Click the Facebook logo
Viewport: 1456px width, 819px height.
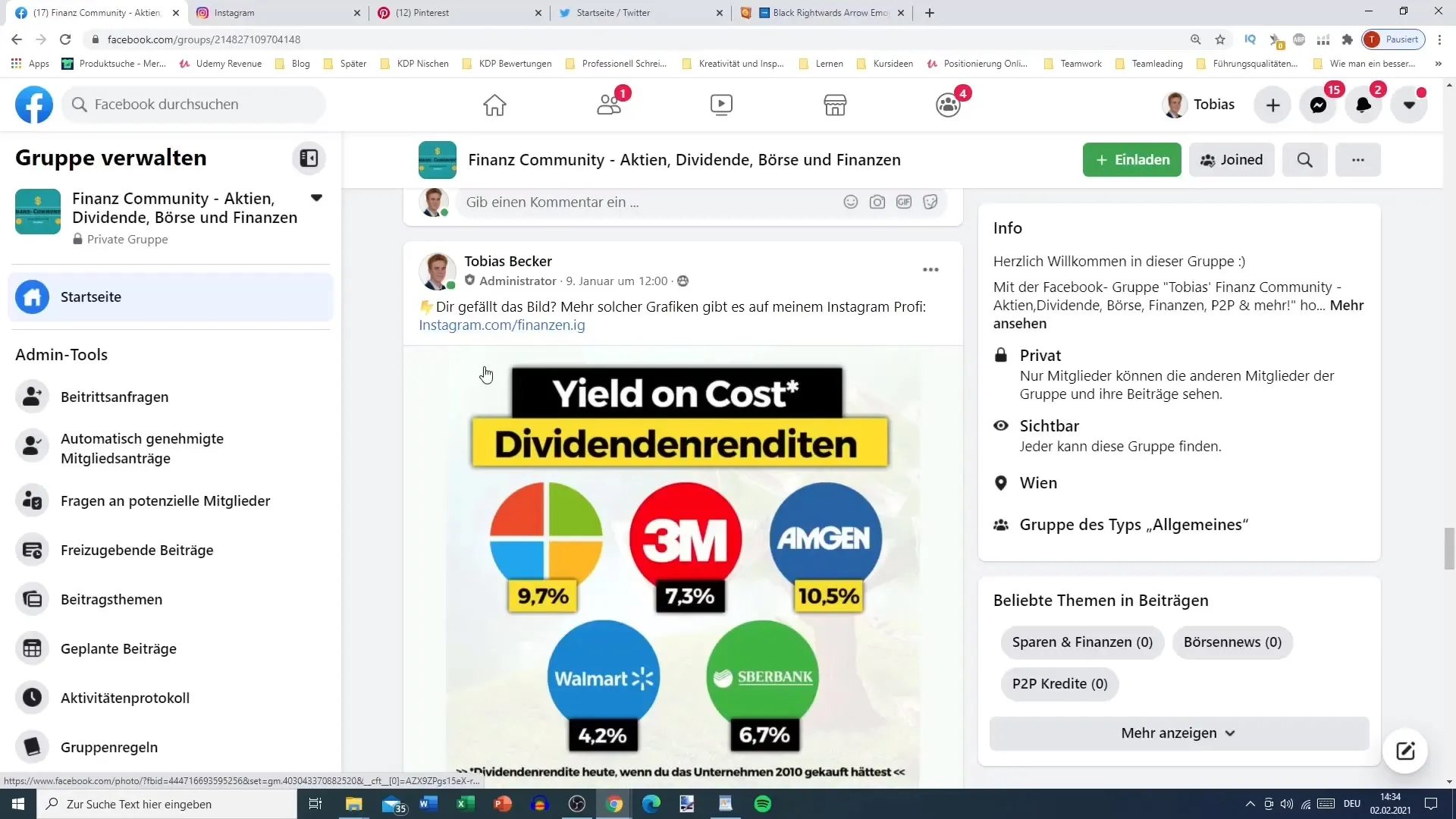[34, 105]
